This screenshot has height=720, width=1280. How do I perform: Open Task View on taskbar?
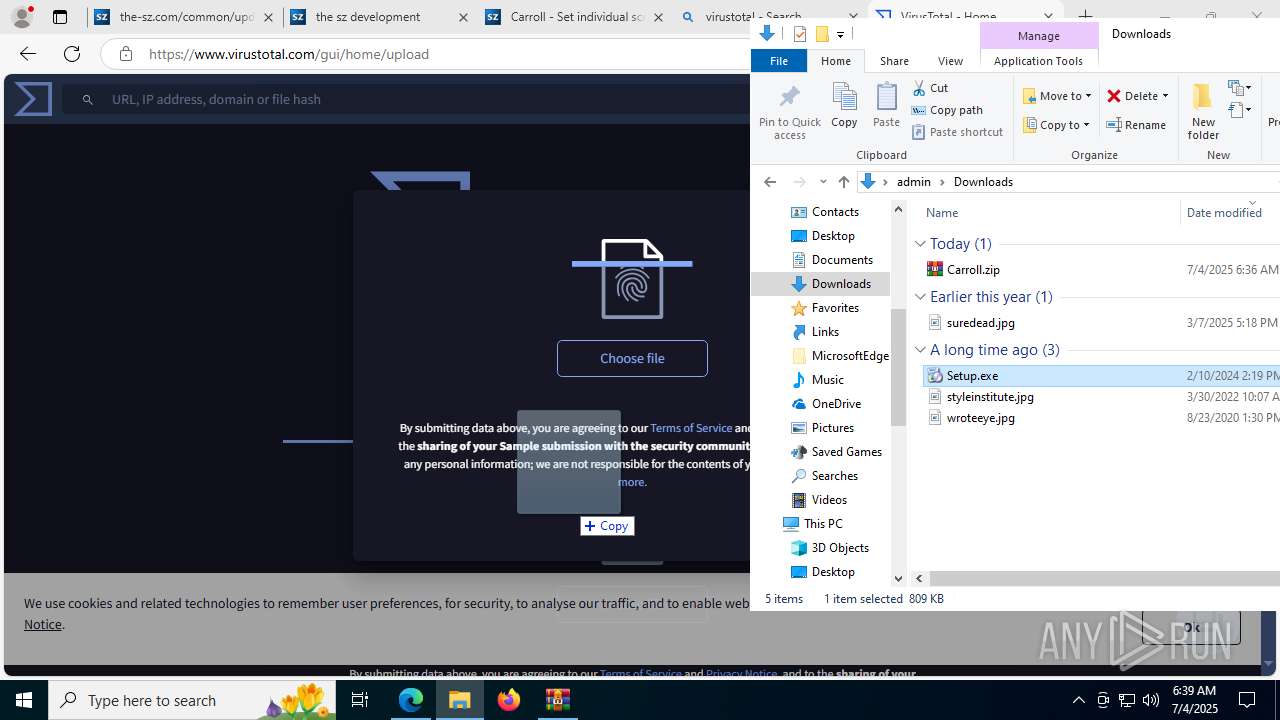pos(360,700)
